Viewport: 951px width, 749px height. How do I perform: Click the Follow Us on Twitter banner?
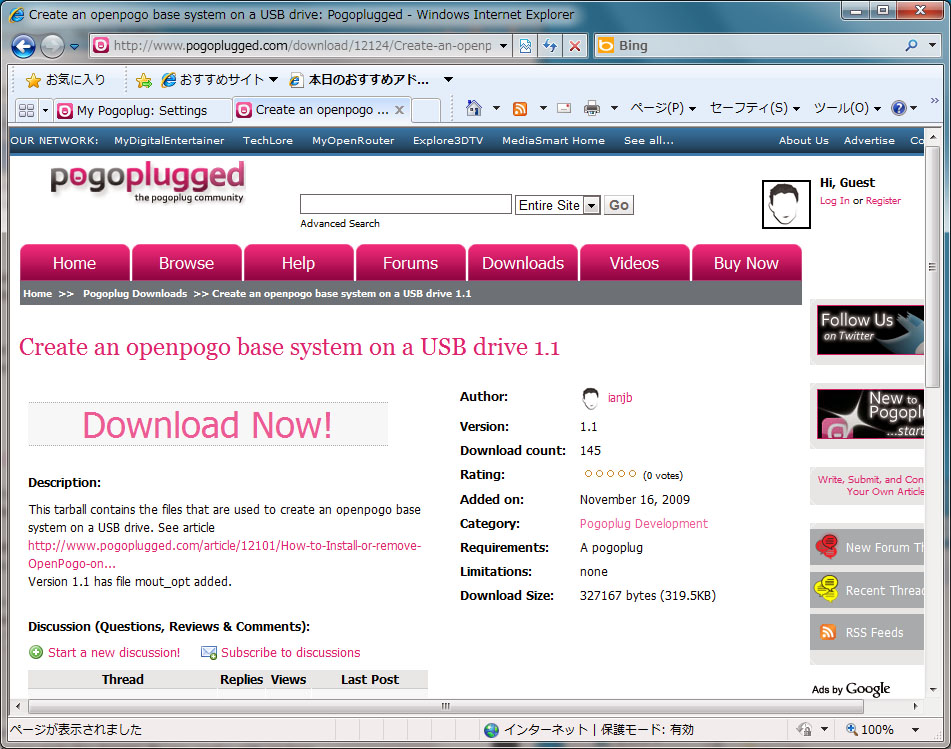pos(870,330)
